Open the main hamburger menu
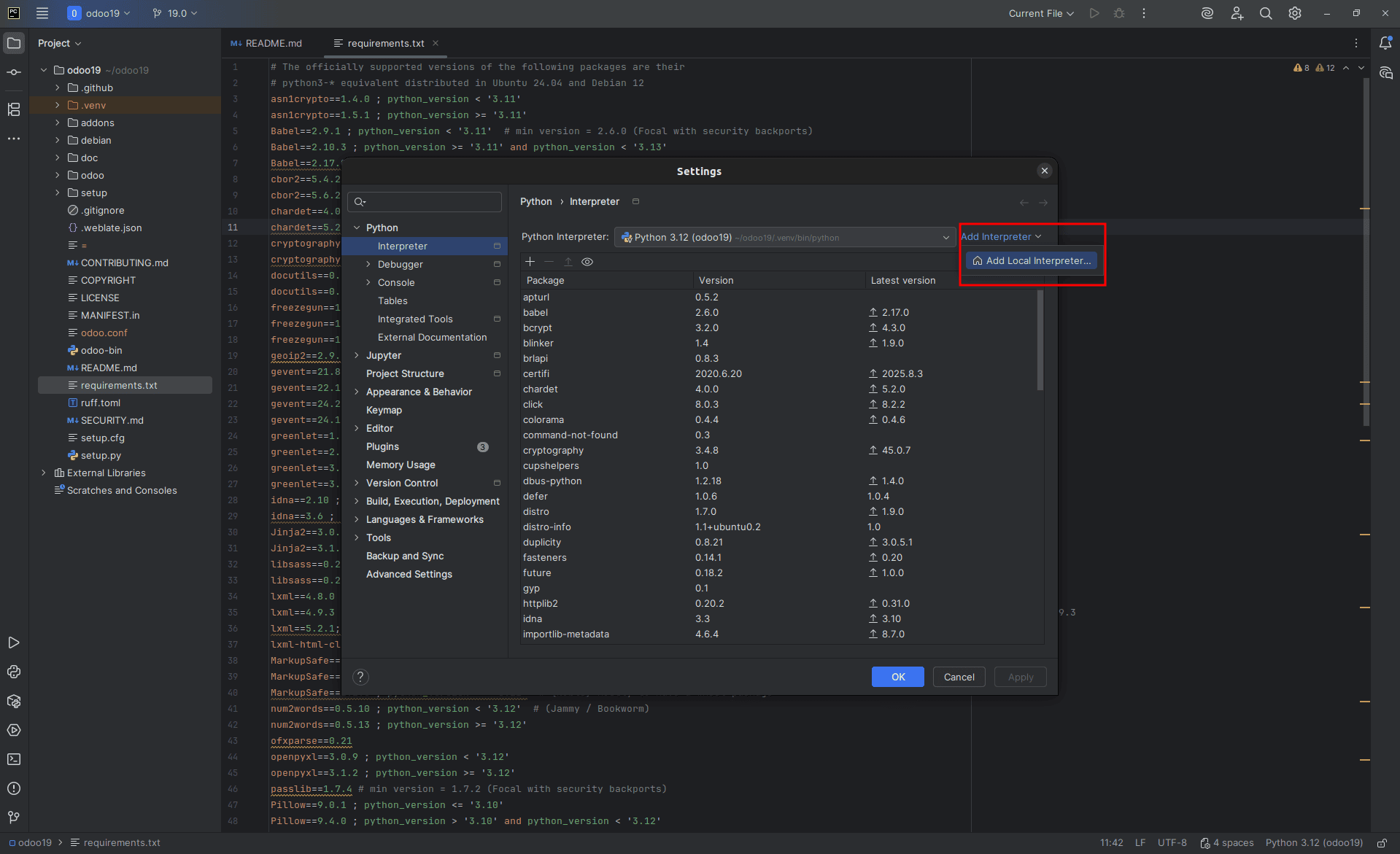The width and height of the screenshot is (1400, 854). (42, 13)
